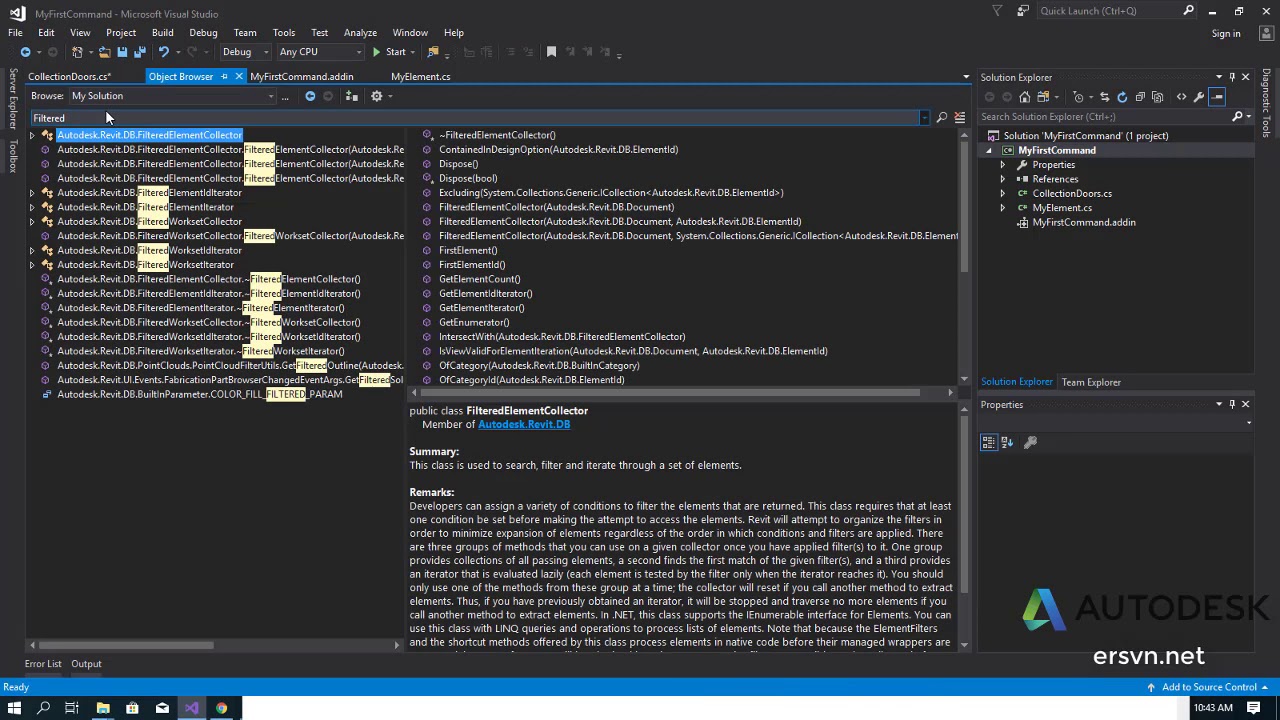Click the Object Browser back arrow
The image size is (1280, 720).
coord(310,96)
